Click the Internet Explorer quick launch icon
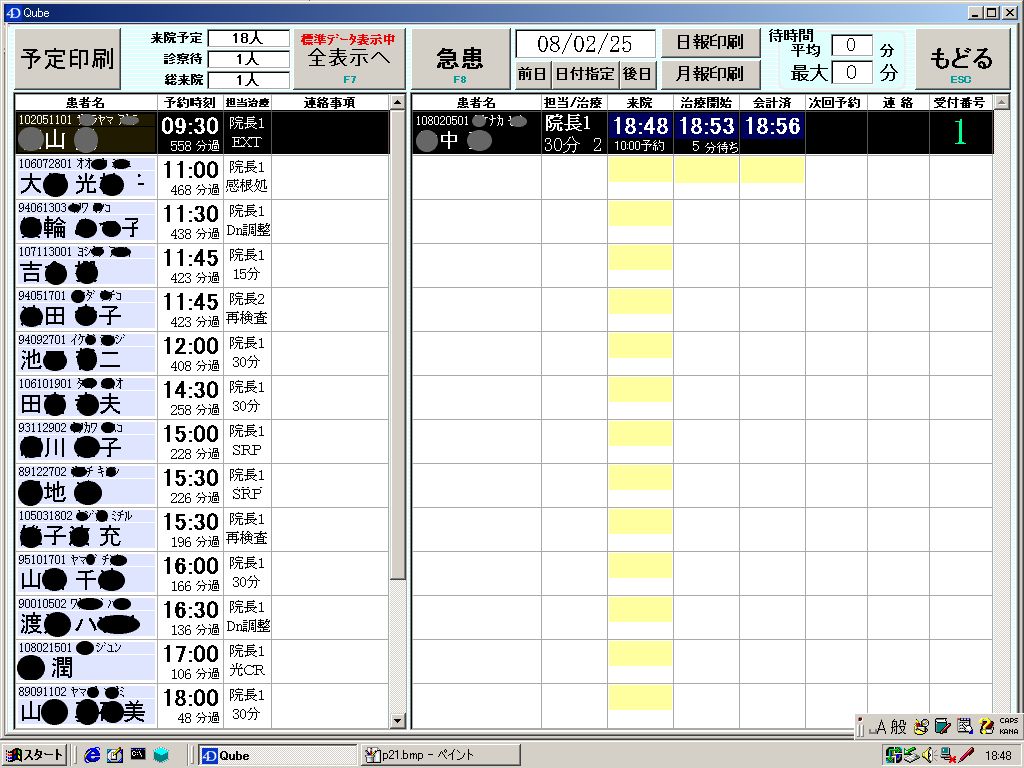Viewport: 1024px width, 768px height. click(x=93, y=755)
